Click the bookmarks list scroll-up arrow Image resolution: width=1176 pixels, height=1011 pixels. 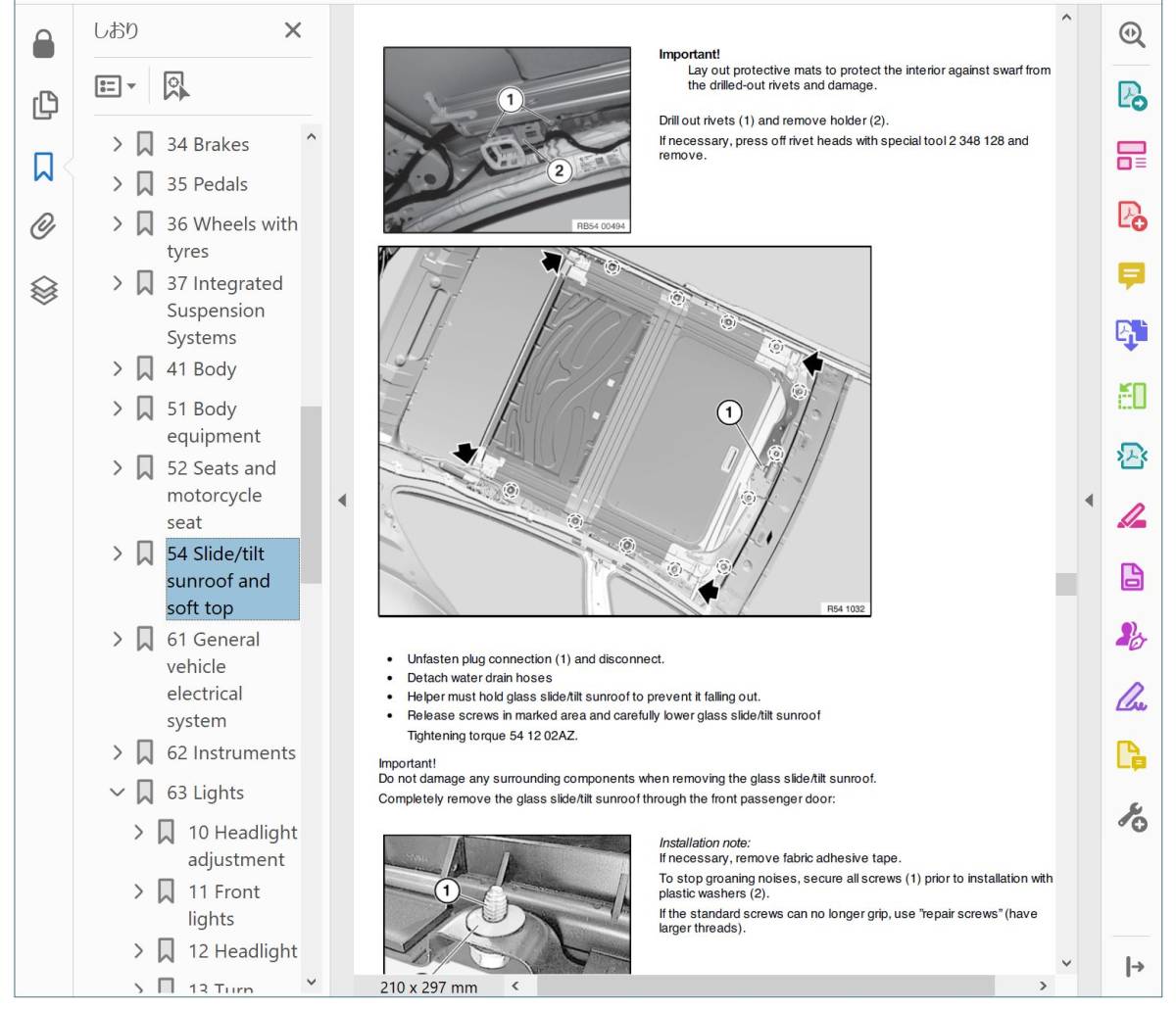[x=311, y=136]
